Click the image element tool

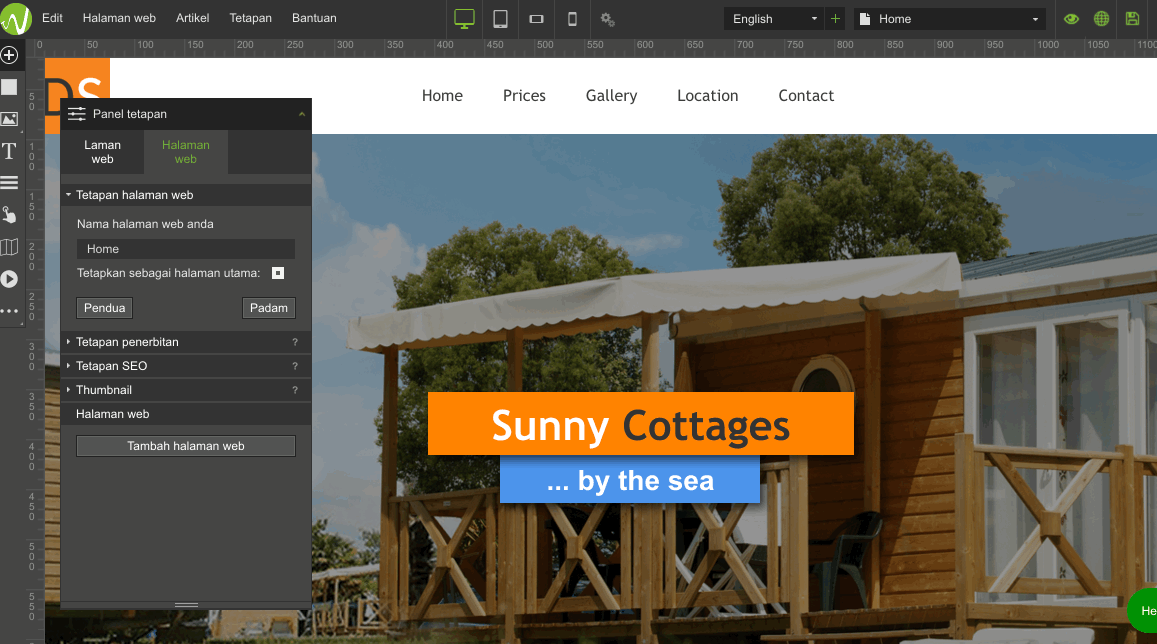point(9,119)
